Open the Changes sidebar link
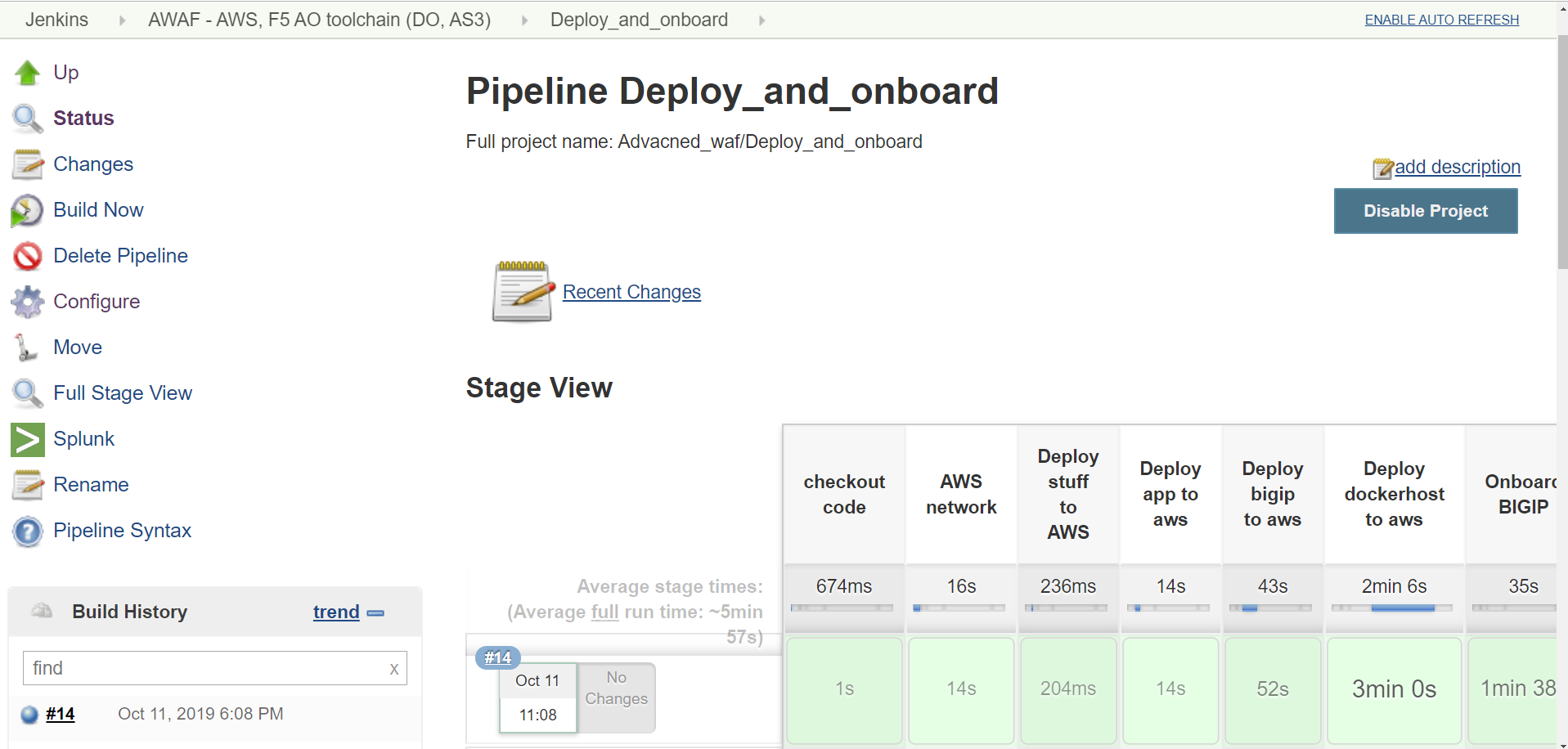Viewport: 1568px width, 749px height. pos(93,164)
